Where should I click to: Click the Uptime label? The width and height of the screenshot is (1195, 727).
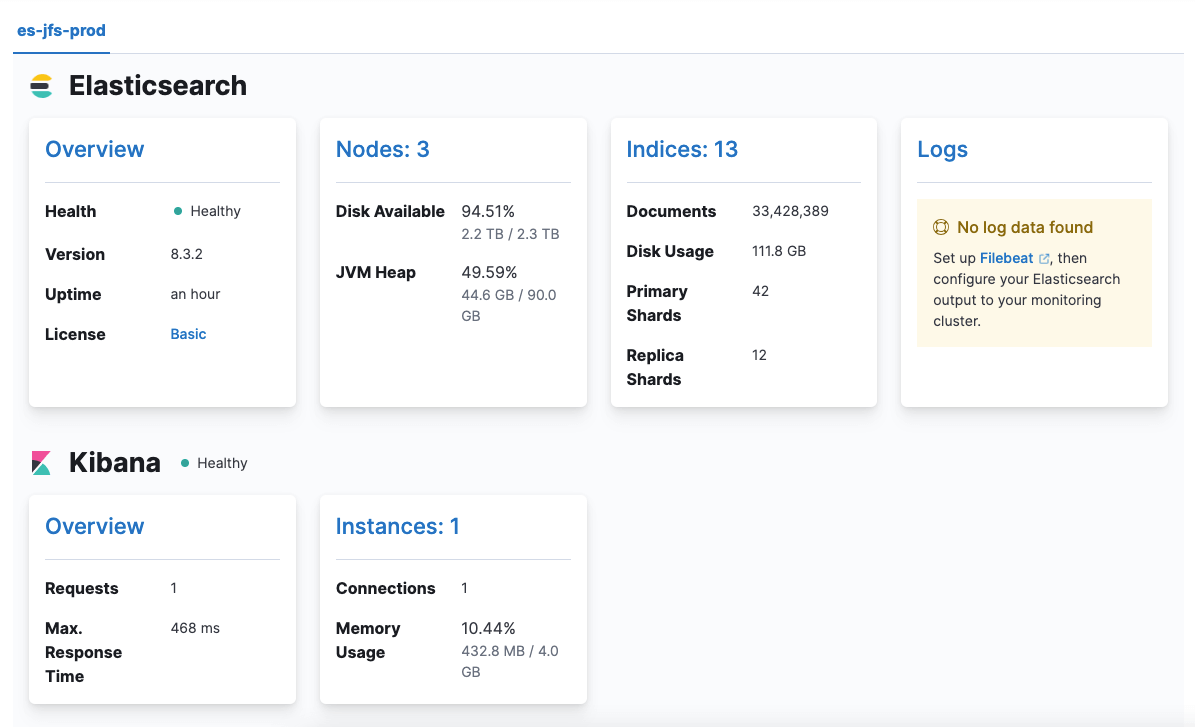73,294
